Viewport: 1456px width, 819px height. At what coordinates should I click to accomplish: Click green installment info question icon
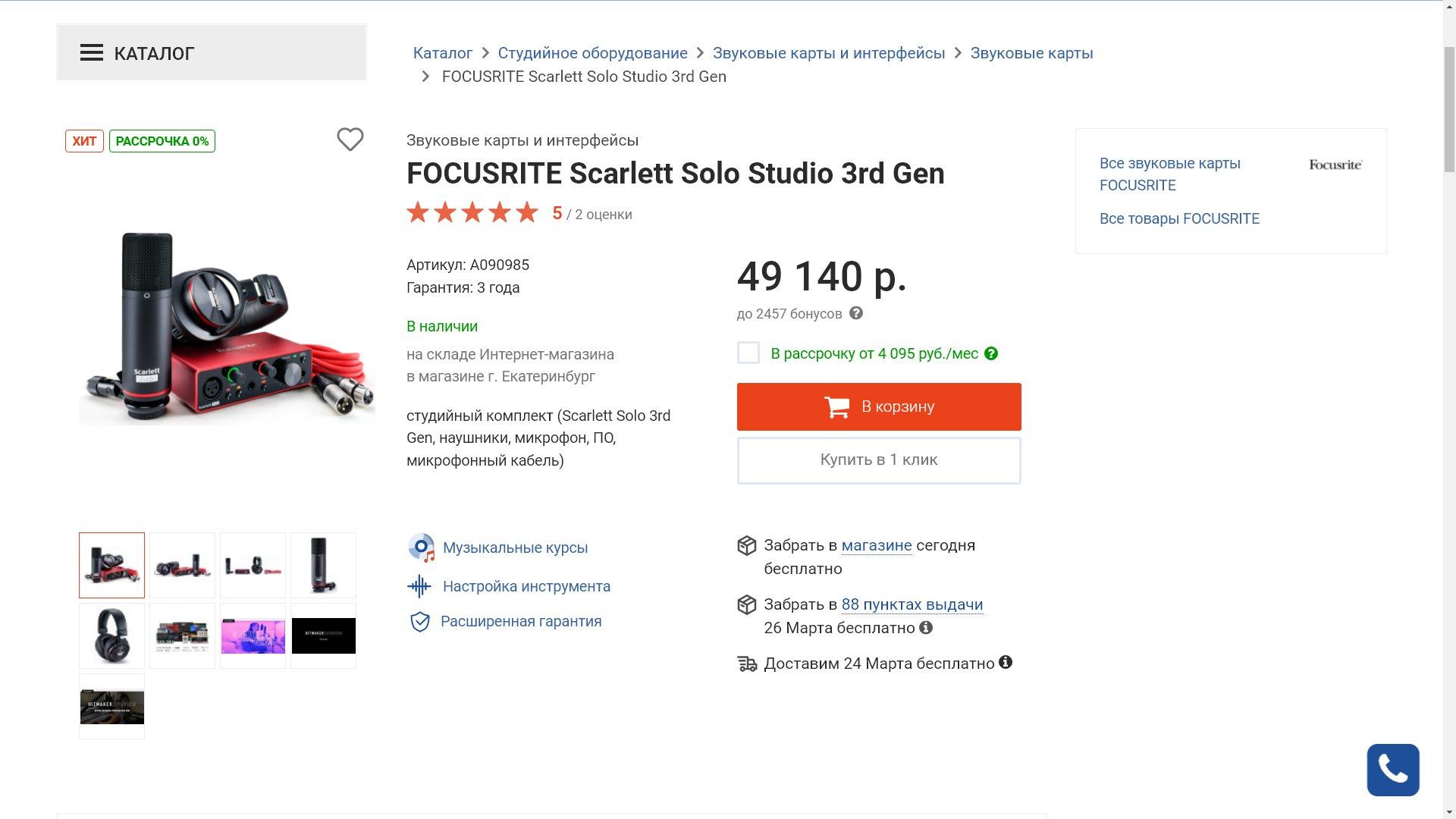tap(991, 353)
